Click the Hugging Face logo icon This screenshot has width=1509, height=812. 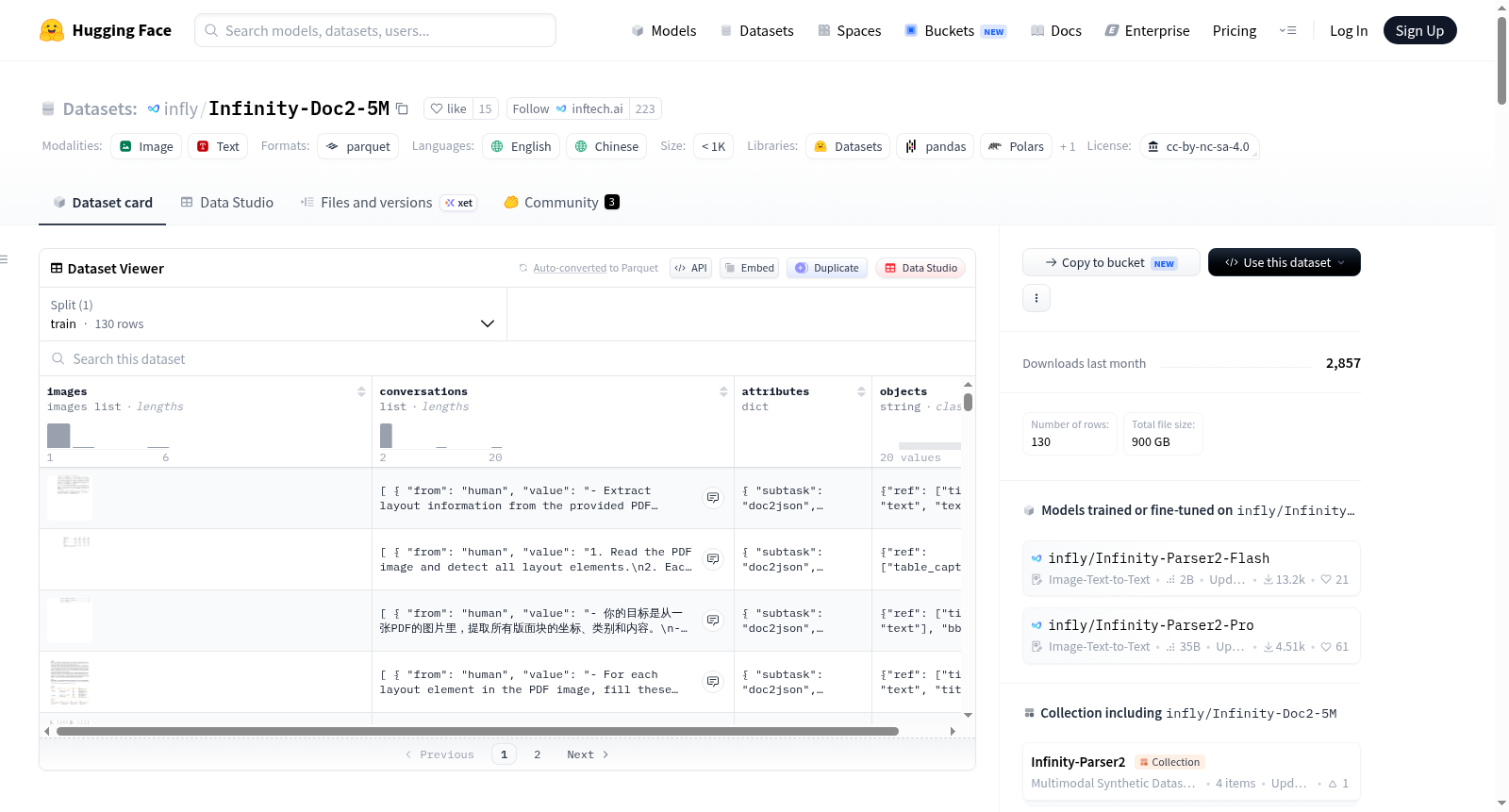coord(52,30)
